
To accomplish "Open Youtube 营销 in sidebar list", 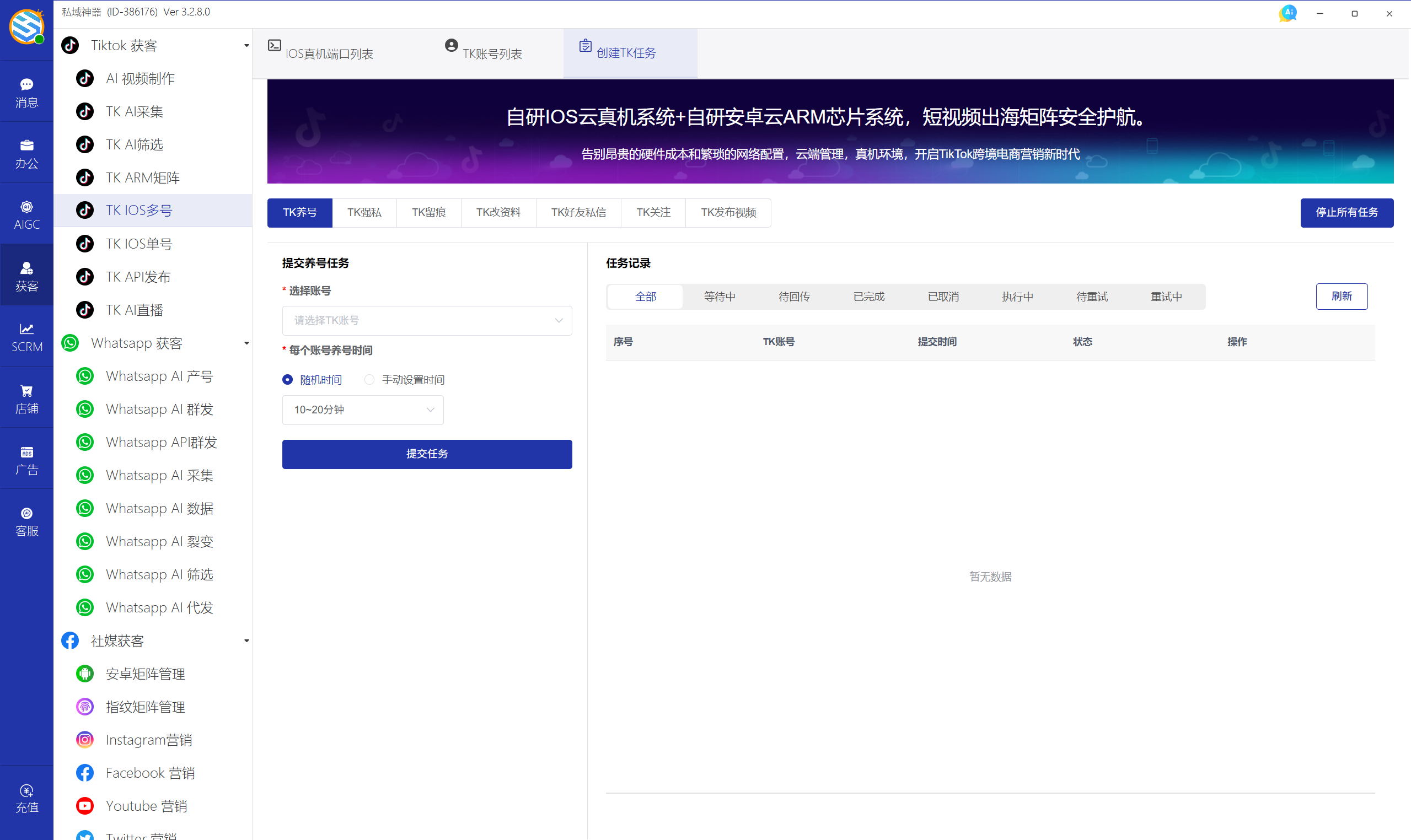I will 146,805.
